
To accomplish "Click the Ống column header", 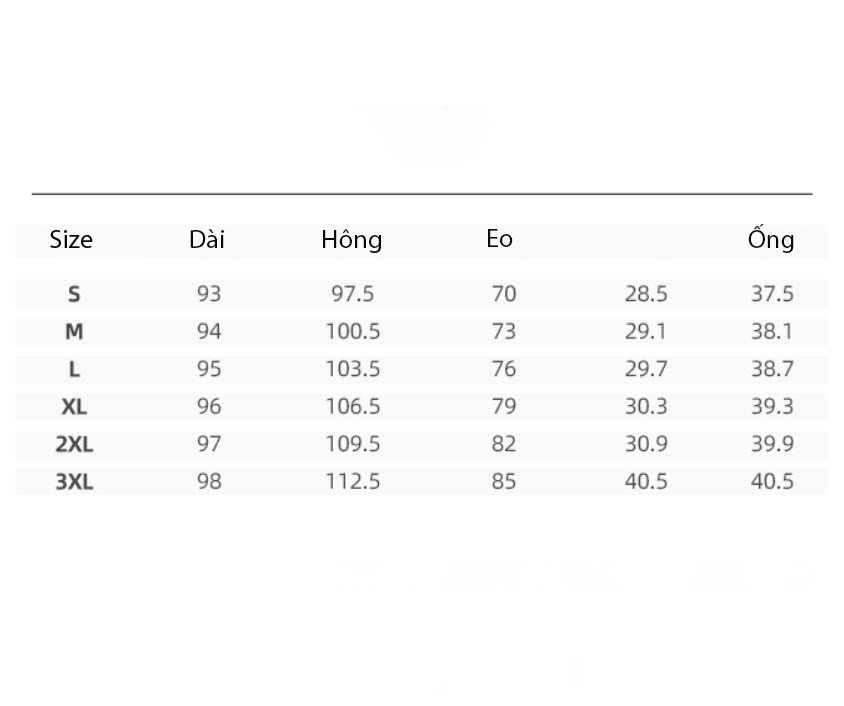I will tap(771, 238).
